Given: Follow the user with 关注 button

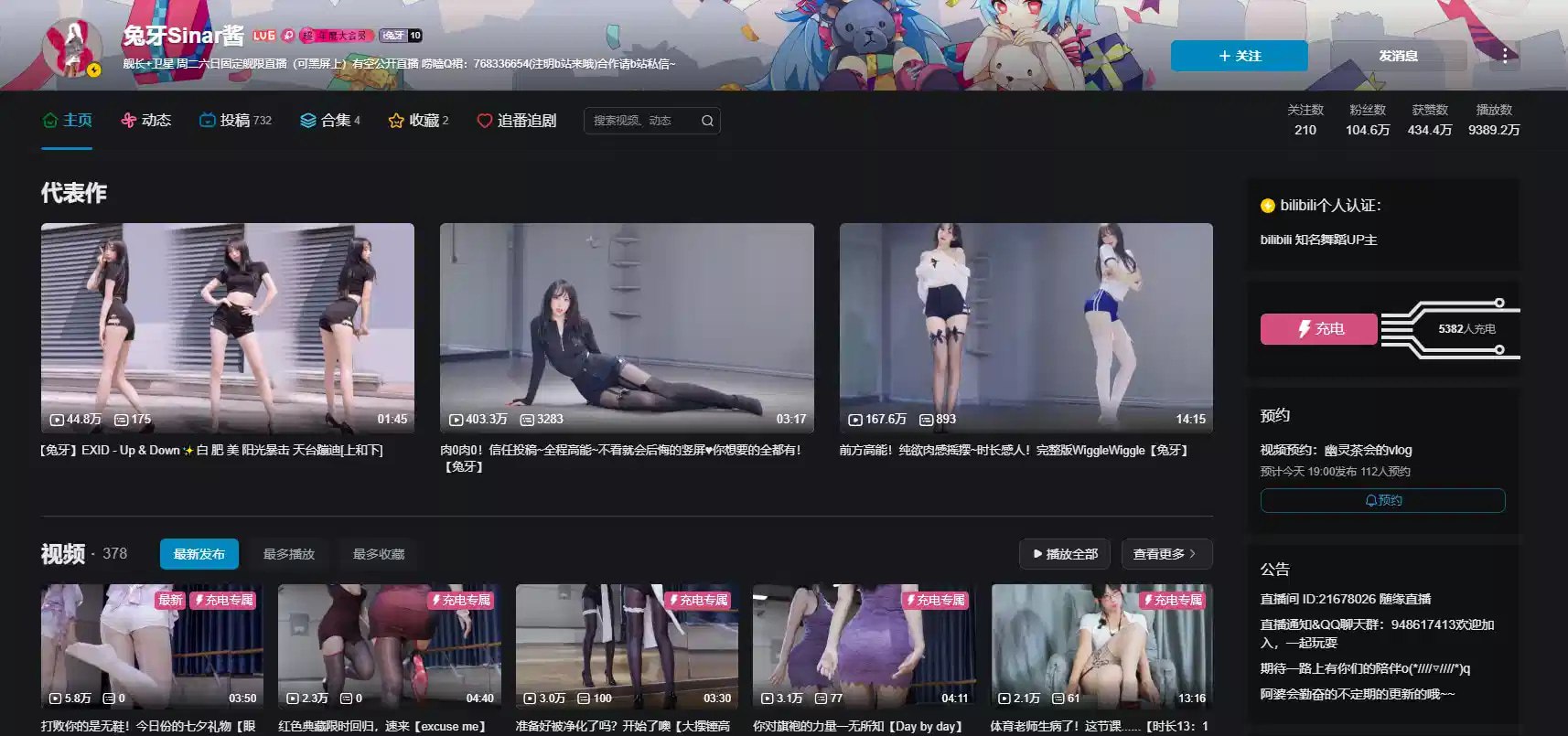Looking at the screenshot, I should point(1239,56).
